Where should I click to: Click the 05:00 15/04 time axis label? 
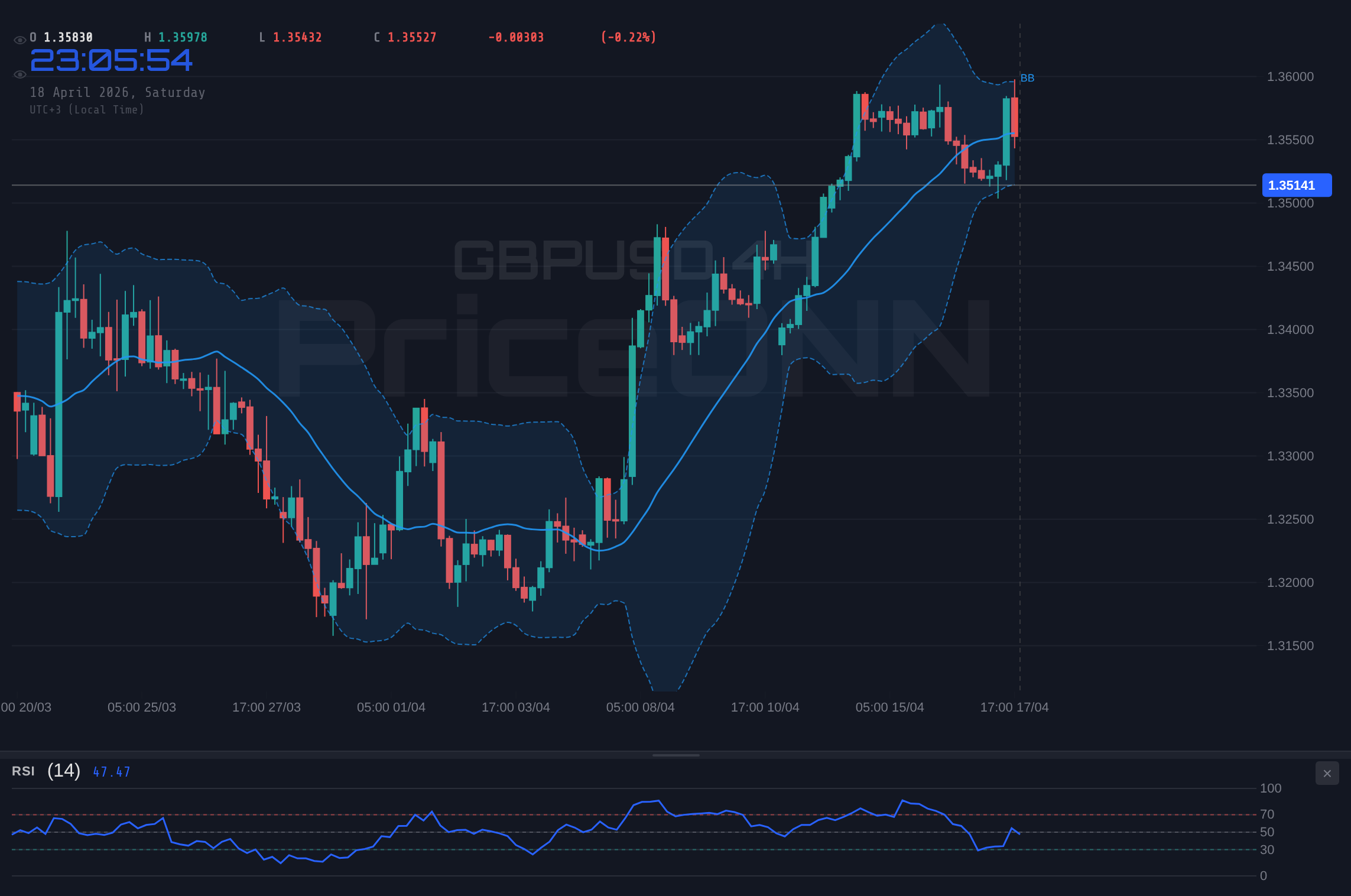coord(890,707)
